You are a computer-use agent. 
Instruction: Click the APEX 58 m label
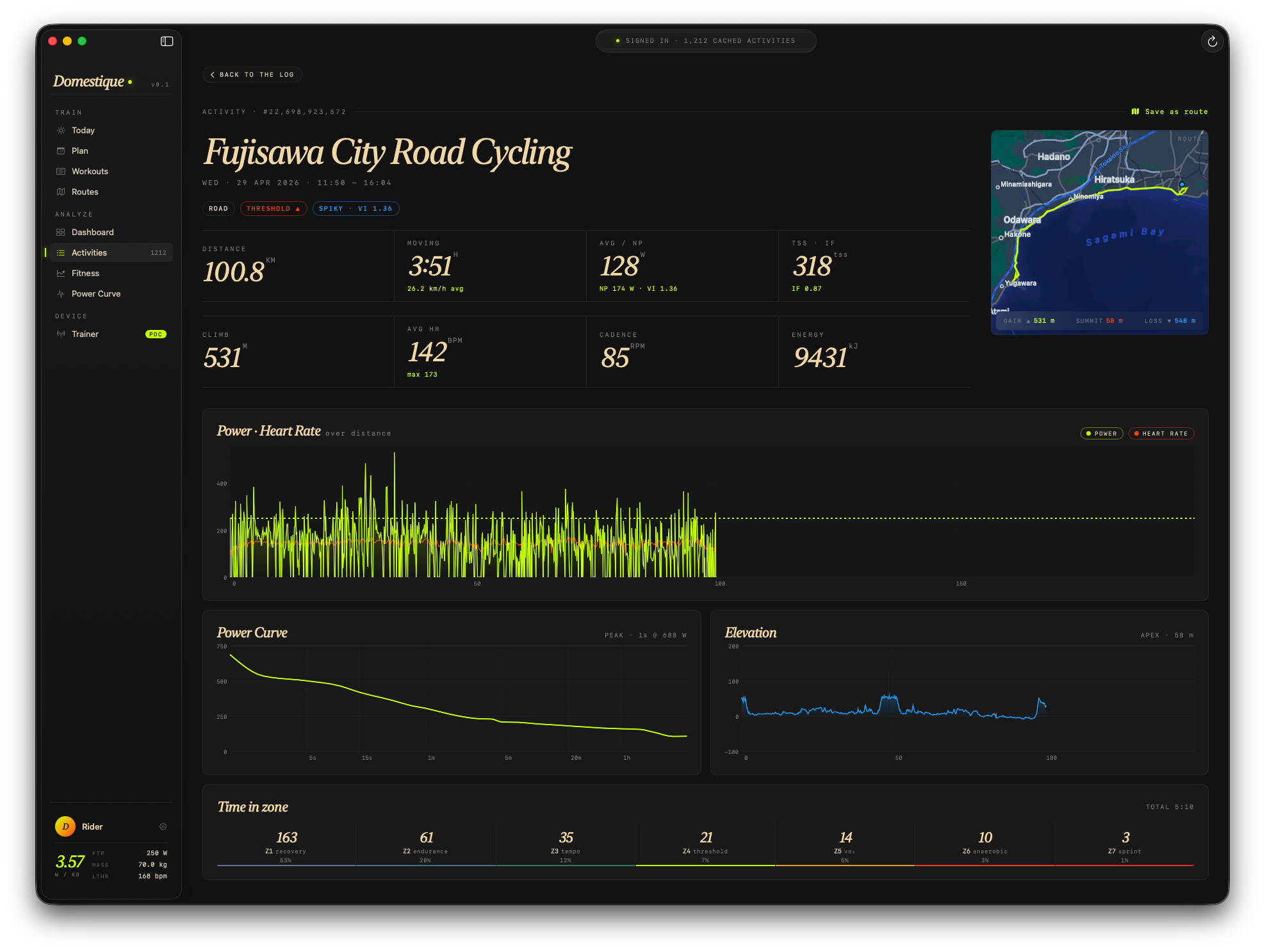tap(1167, 636)
